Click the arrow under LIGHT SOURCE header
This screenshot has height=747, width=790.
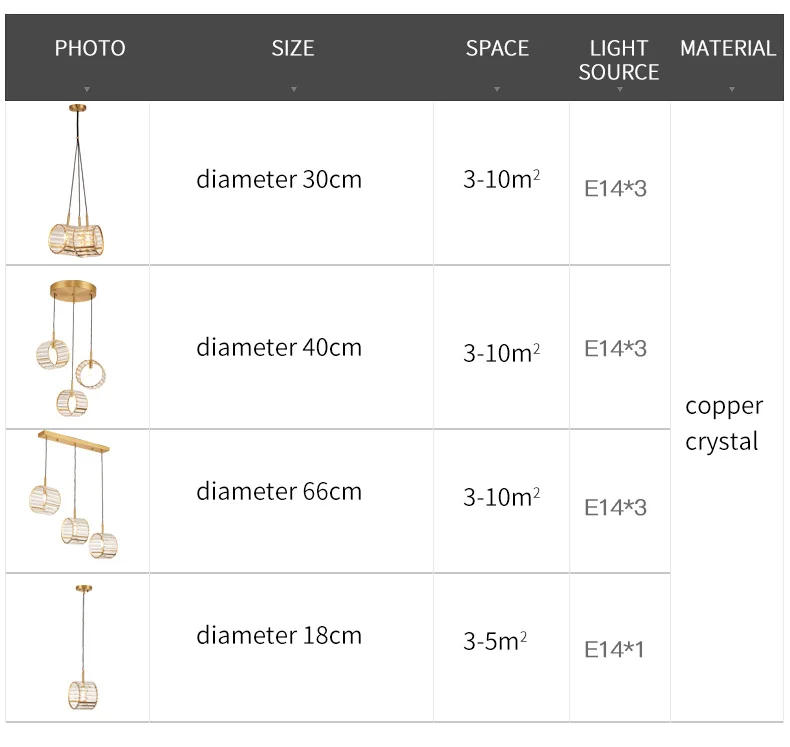(x=619, y=90)
